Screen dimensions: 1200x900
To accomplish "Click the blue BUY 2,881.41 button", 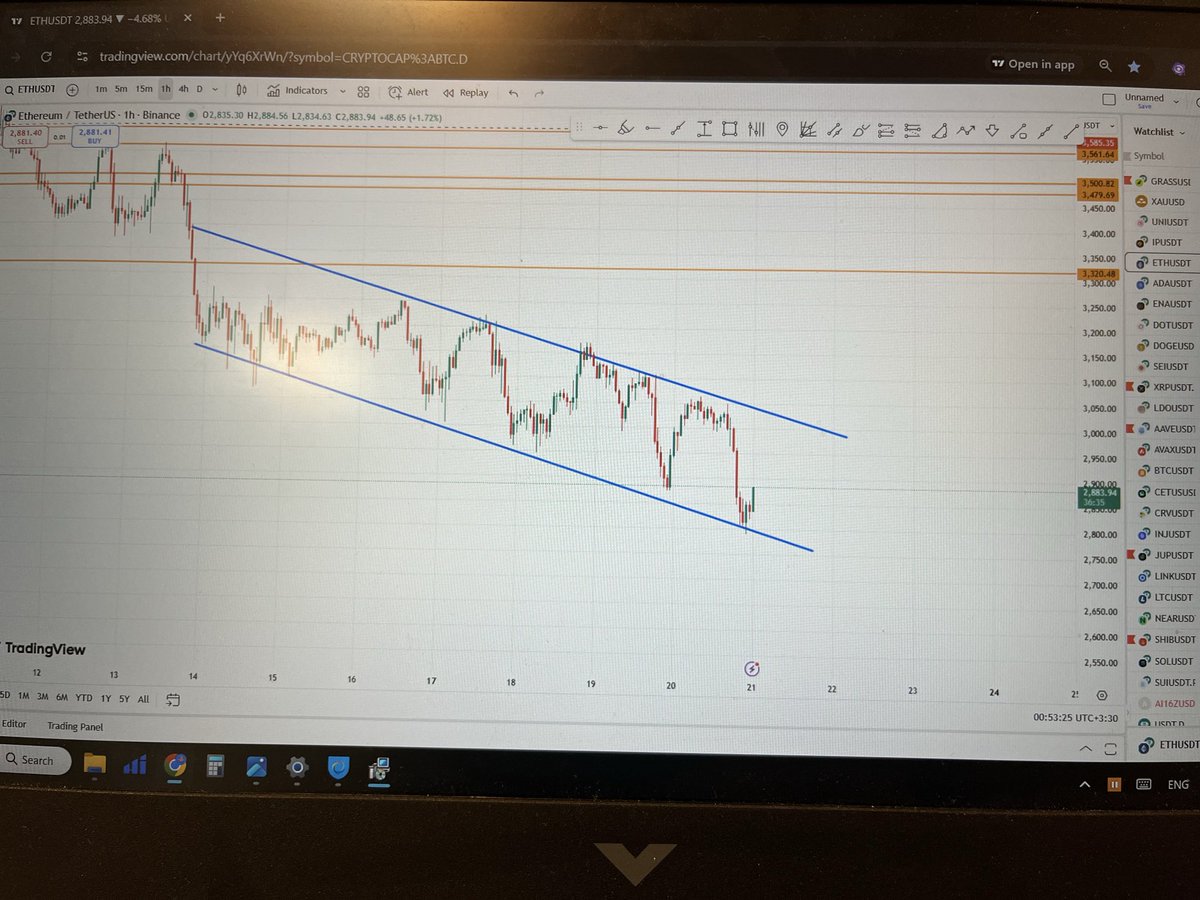I will pos(96,136).
